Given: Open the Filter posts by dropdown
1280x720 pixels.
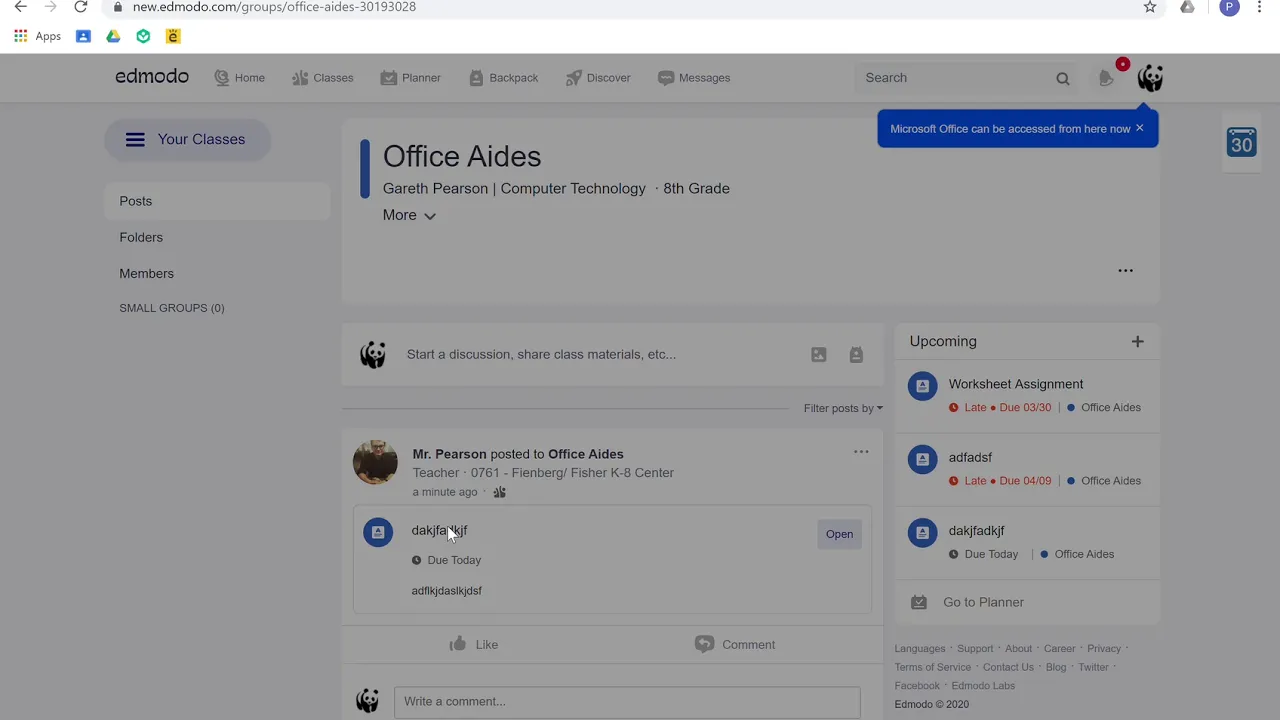Looking at the screenshot, I should [x=843, y=408].
